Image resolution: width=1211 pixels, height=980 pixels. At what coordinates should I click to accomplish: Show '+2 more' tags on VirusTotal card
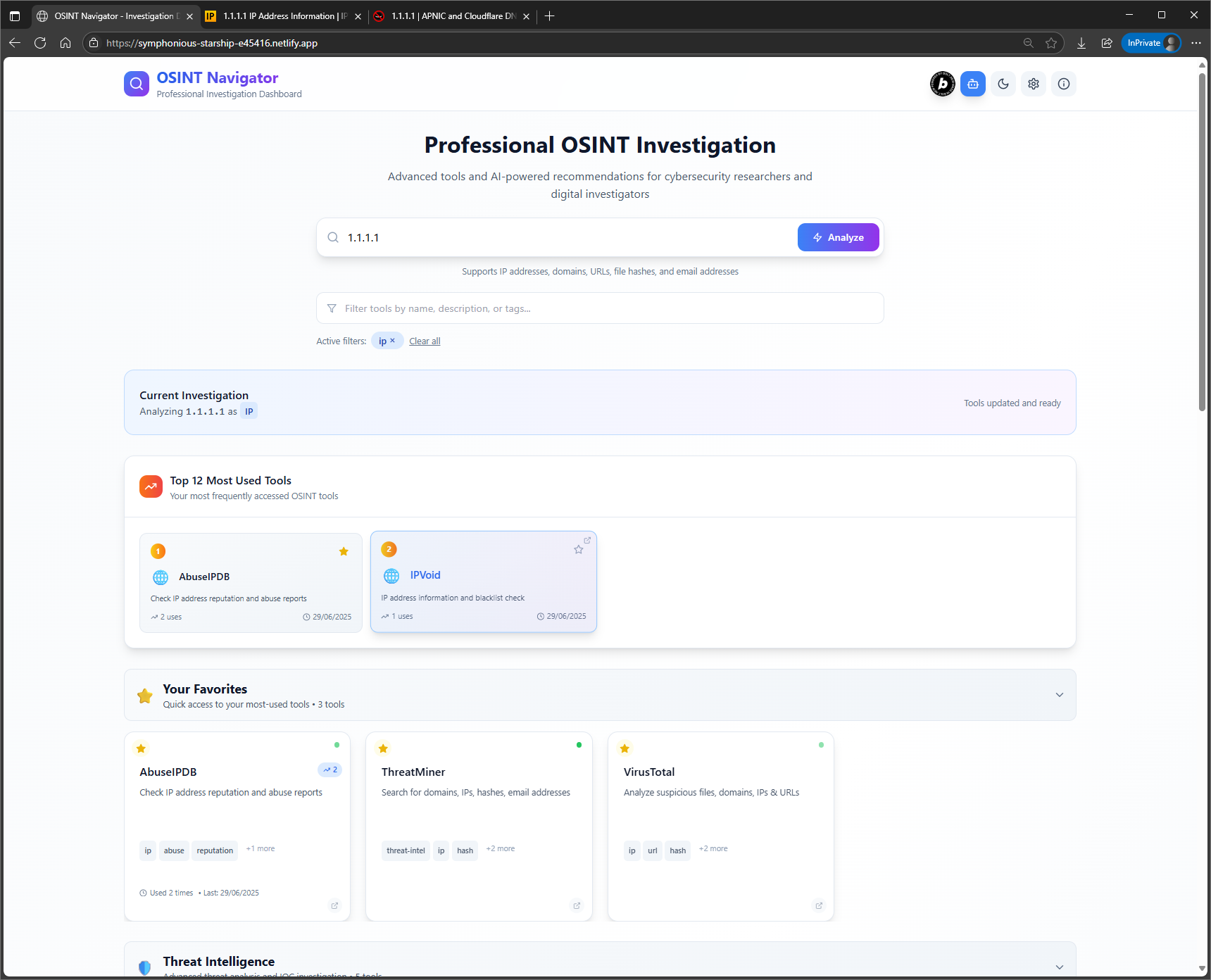(x=713, y=849)
